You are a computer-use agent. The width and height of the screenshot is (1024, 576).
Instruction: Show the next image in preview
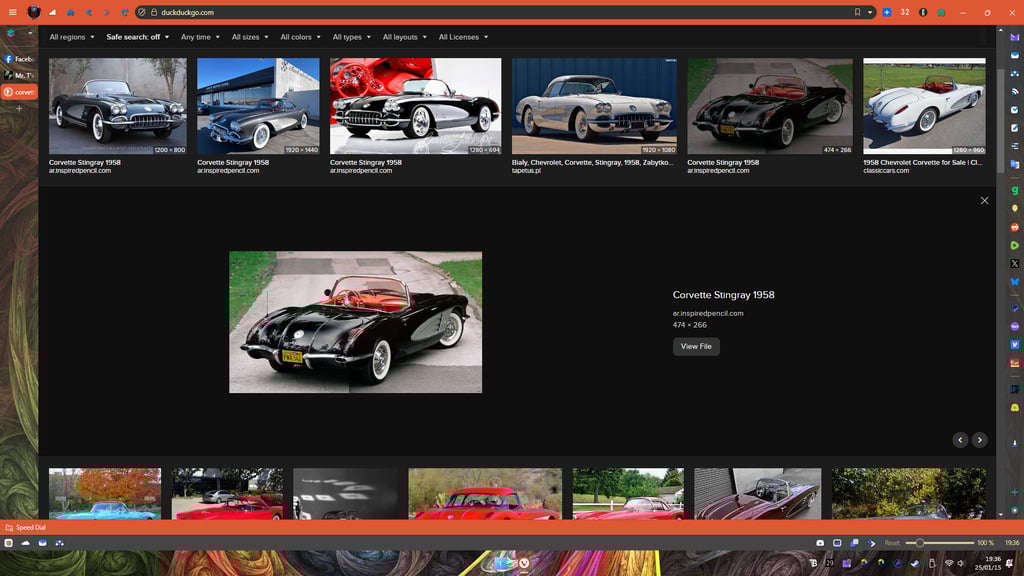click(x=980, y=440)
